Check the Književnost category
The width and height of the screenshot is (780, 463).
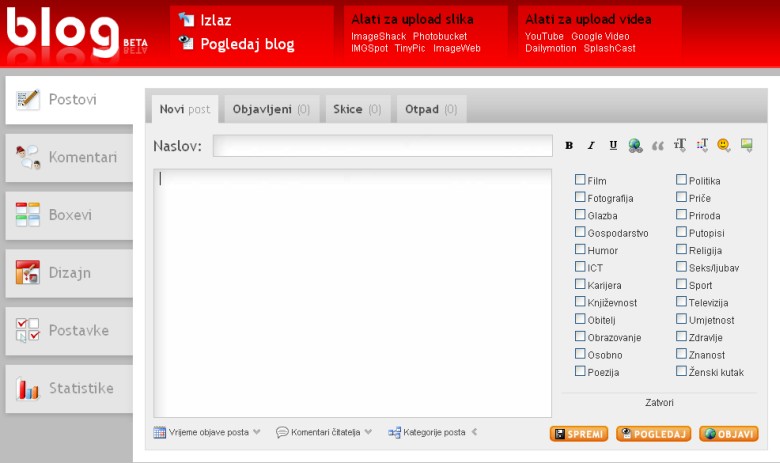pos(580,301)
